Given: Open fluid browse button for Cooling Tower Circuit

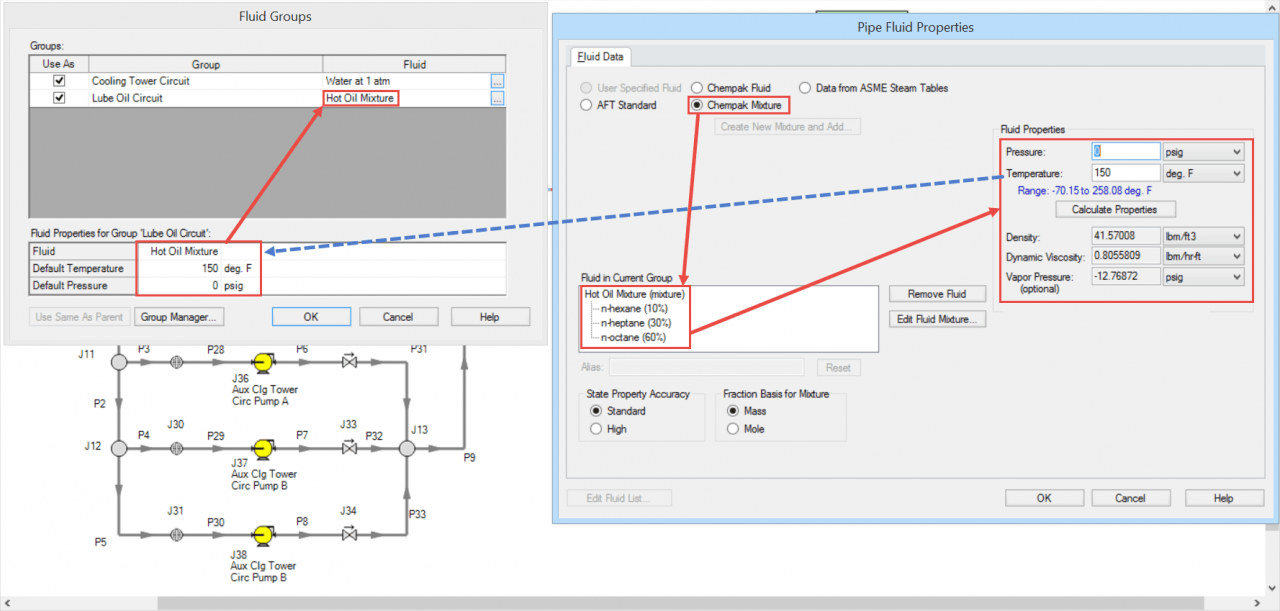Looking at the screenshot, I should coord(497,80).
